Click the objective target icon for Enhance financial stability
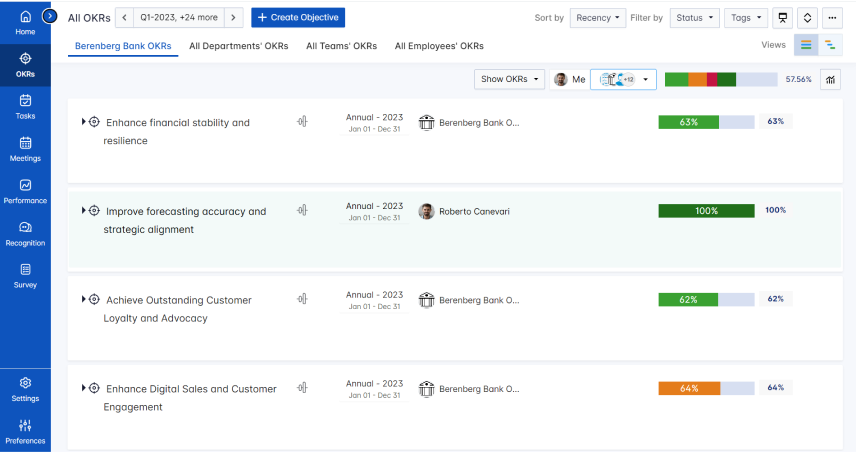The width and height of the screenshot is (856, 452). click(94, 122)
